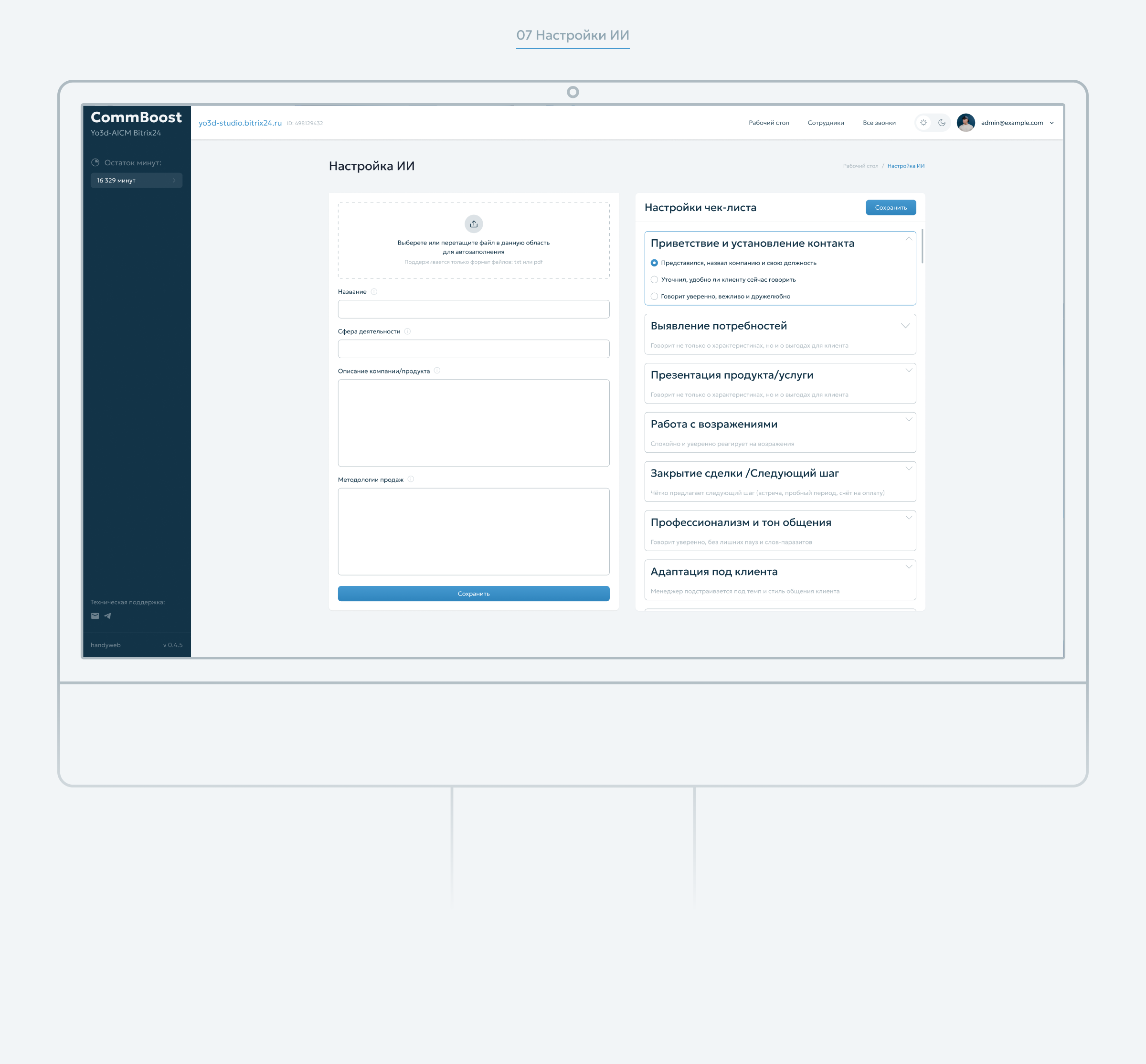This screenshot has width=1146, height=1064.
Task: Click the clock icon near Остаток минут
Action: pos(96,163)
